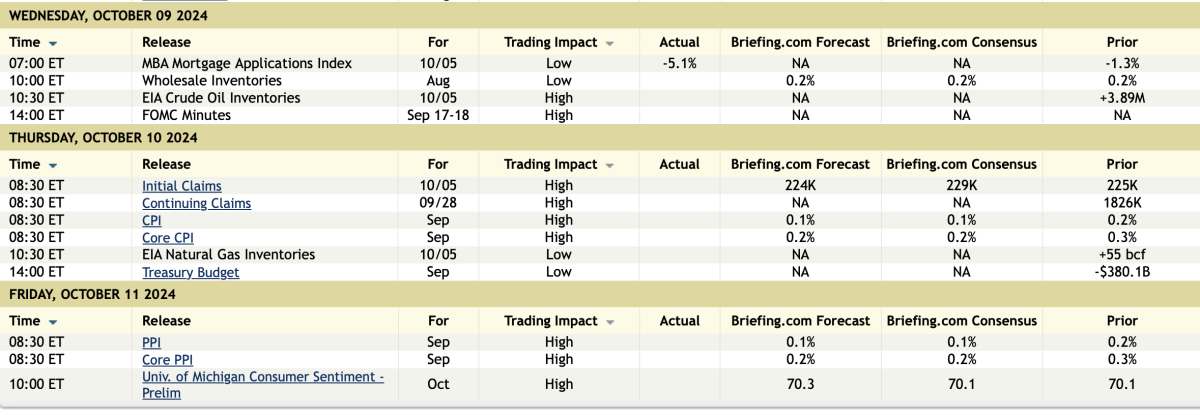This screenshot has width=1200, height=420.
Task: Open Thursday's CPI release link
Action: (151, 220)
